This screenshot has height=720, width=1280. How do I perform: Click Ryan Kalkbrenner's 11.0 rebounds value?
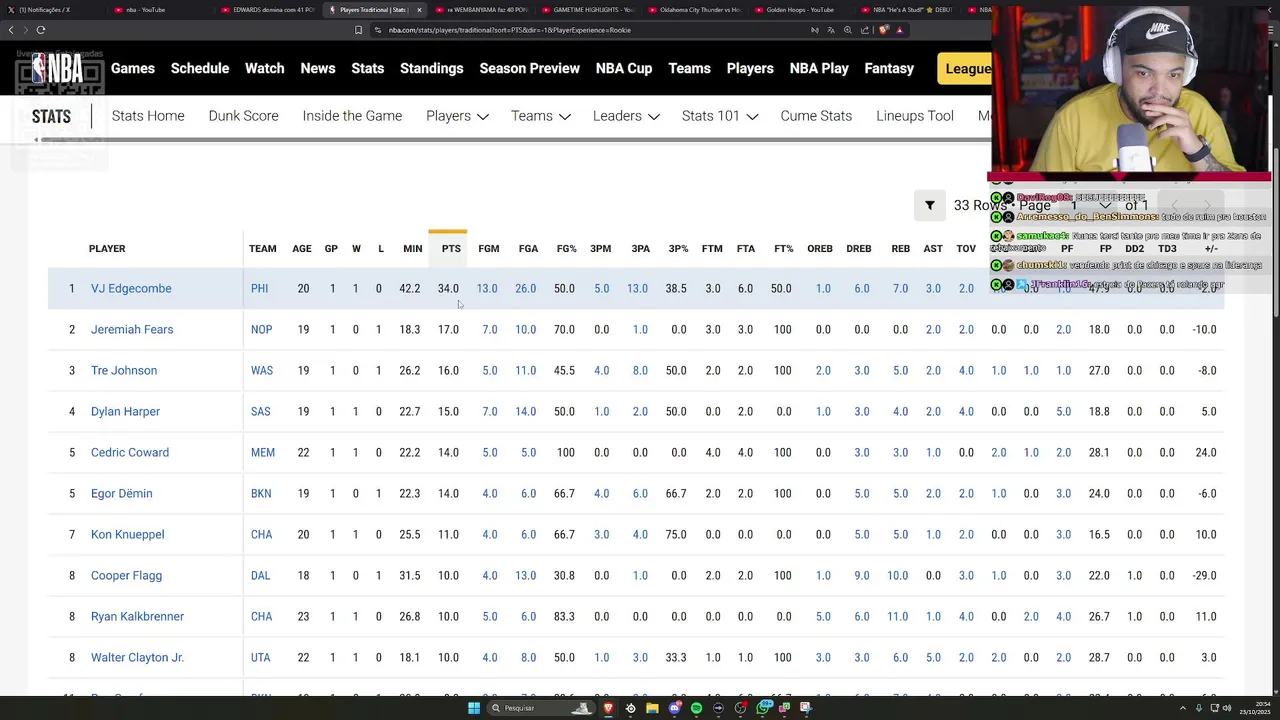point(898,616)
